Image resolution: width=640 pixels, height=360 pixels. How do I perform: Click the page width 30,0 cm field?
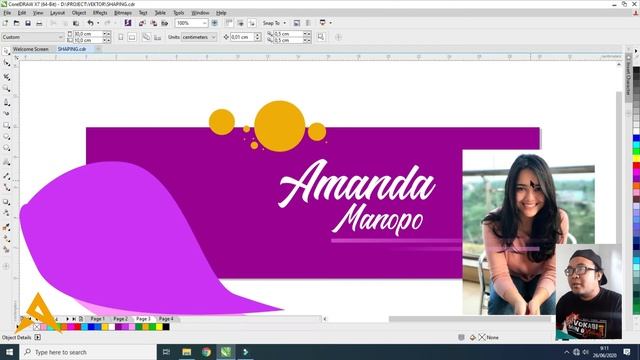88,34
